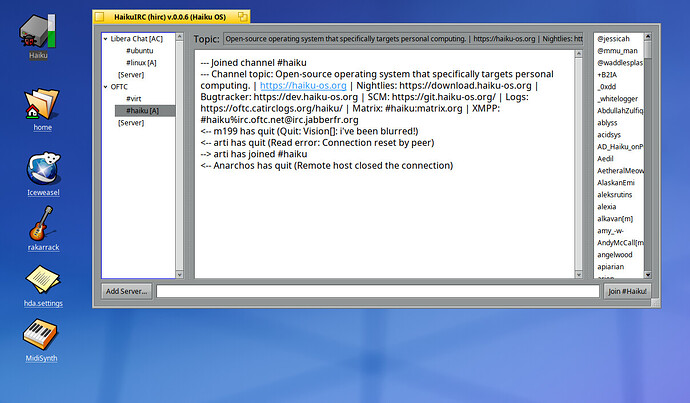Select [Server] under OFTC
The width and height of the screenshot is (690, 403).
pos(131,123)
